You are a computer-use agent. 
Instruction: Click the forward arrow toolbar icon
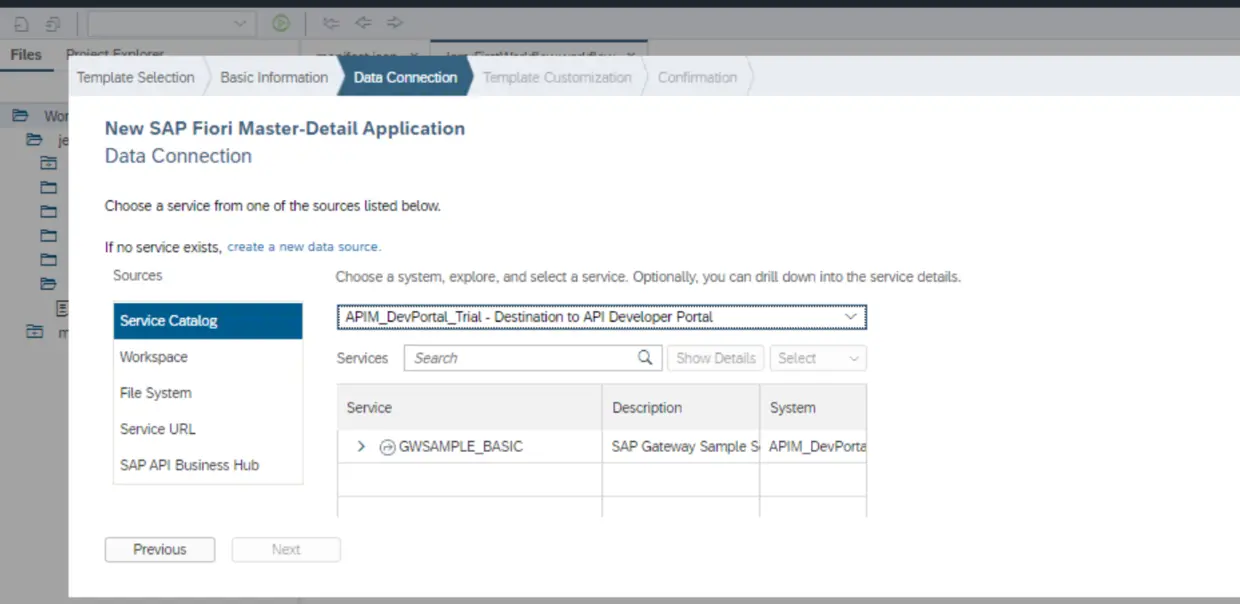coord(394,22)
